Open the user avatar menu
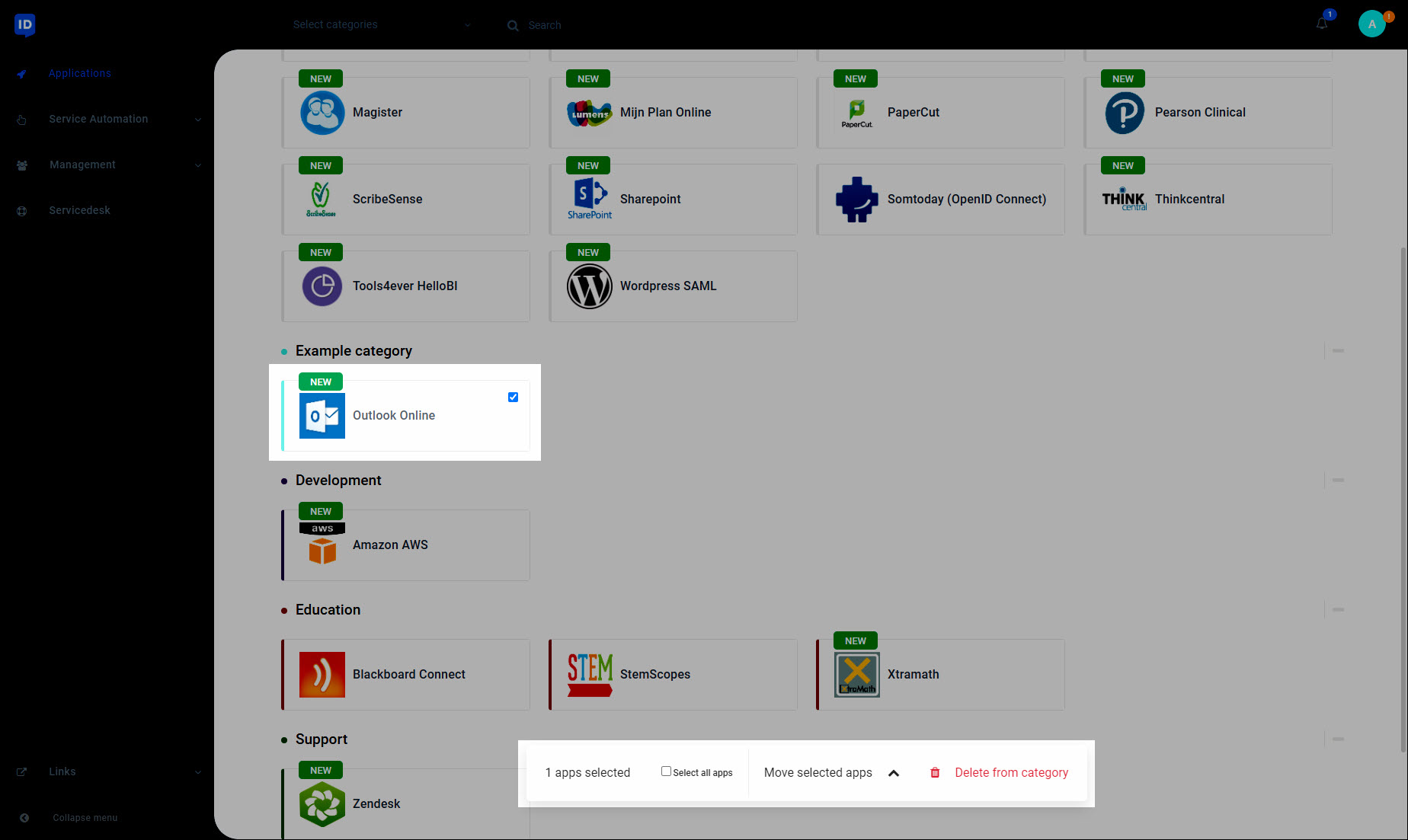Screen dimensions: 1408x840 pyautogui.click(x=1372, y=24)
